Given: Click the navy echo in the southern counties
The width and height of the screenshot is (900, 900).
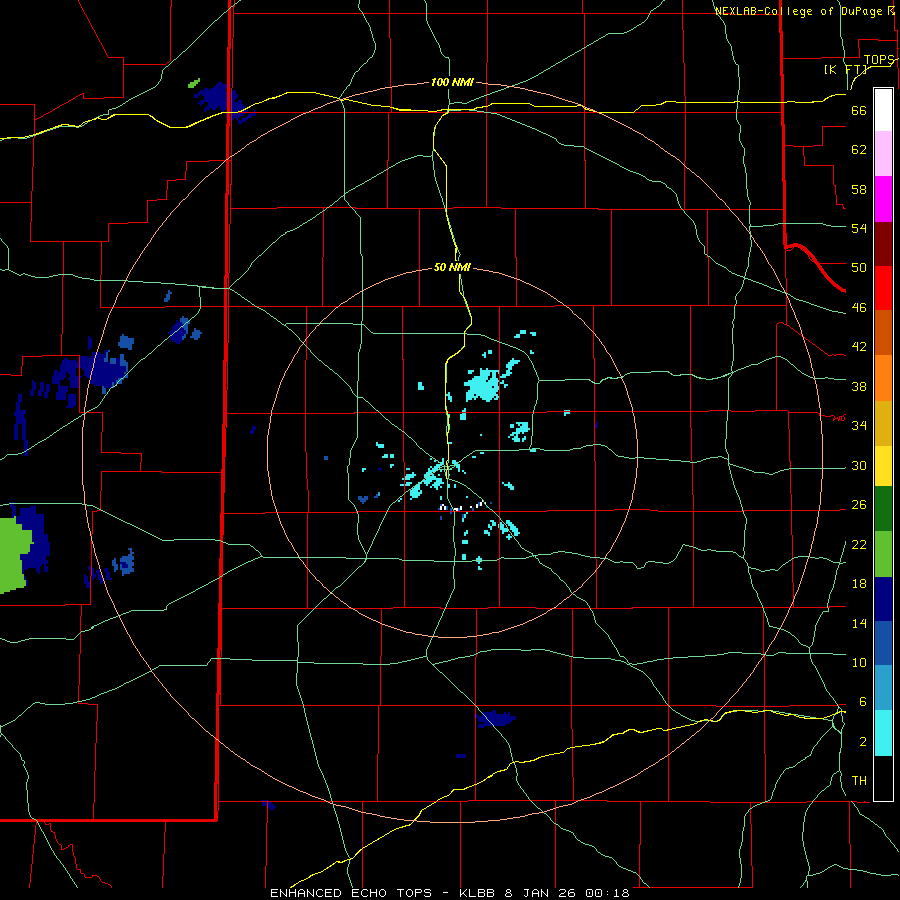Looking at the screenshot, I should coord(495,719).
